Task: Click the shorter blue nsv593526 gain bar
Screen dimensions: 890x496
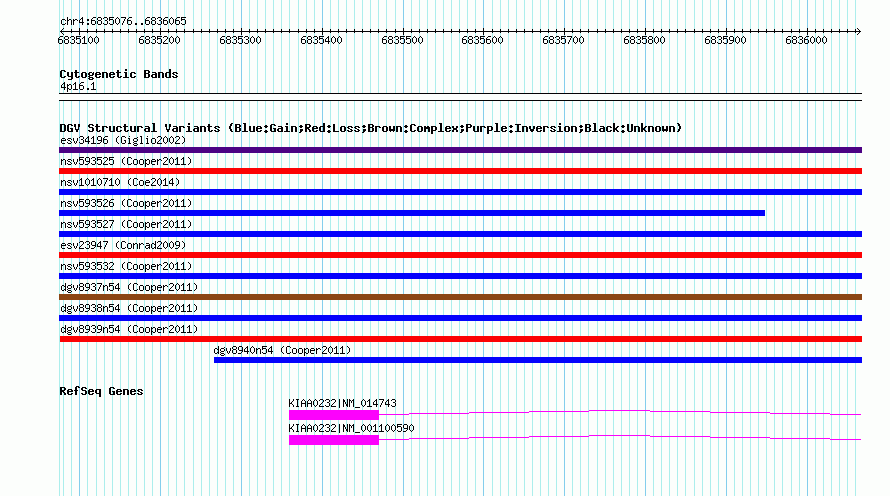Action: coord(412,213)
